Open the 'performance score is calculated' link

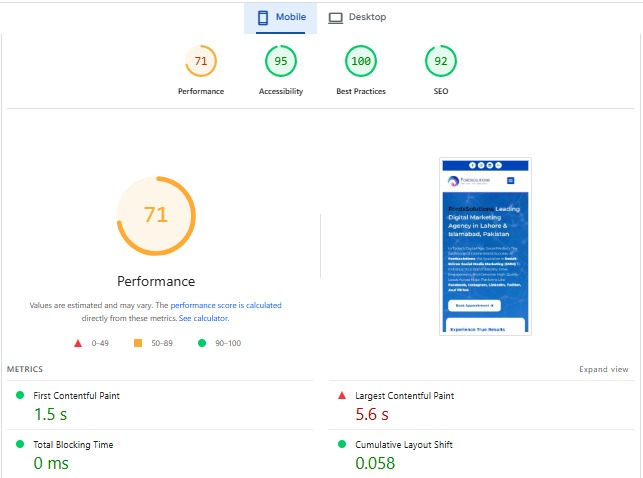(x=226, y=305)
